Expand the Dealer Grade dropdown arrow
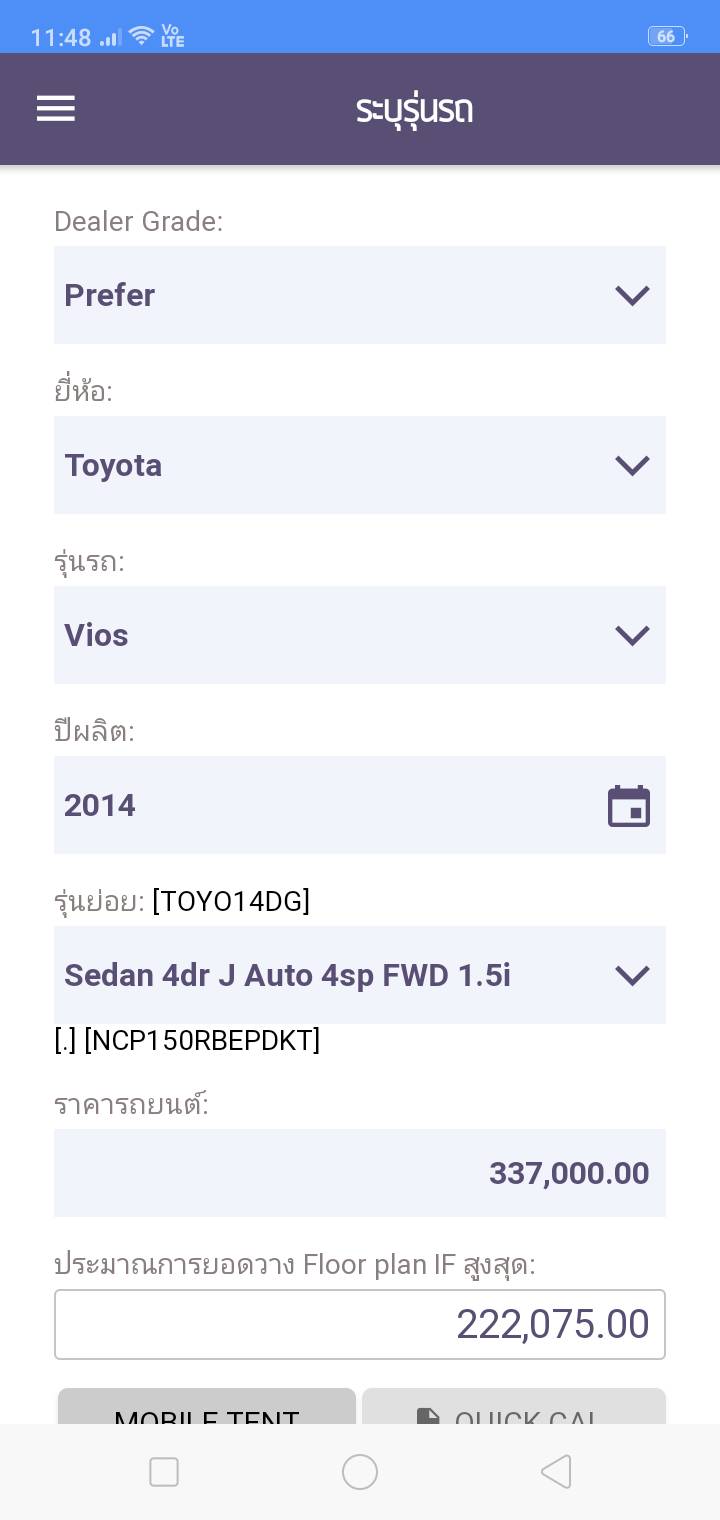 click(632, 295)
